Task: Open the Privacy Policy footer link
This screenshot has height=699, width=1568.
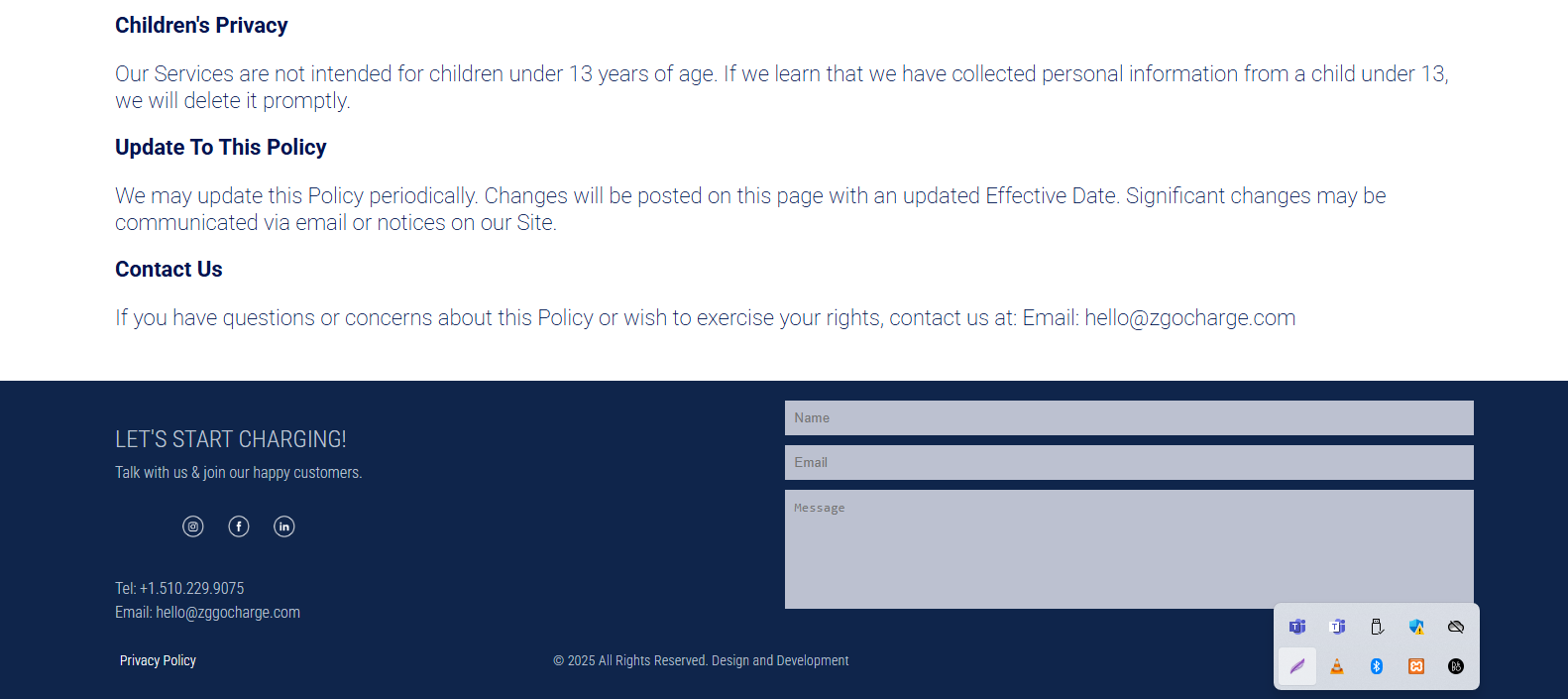Action: point(159,660)
